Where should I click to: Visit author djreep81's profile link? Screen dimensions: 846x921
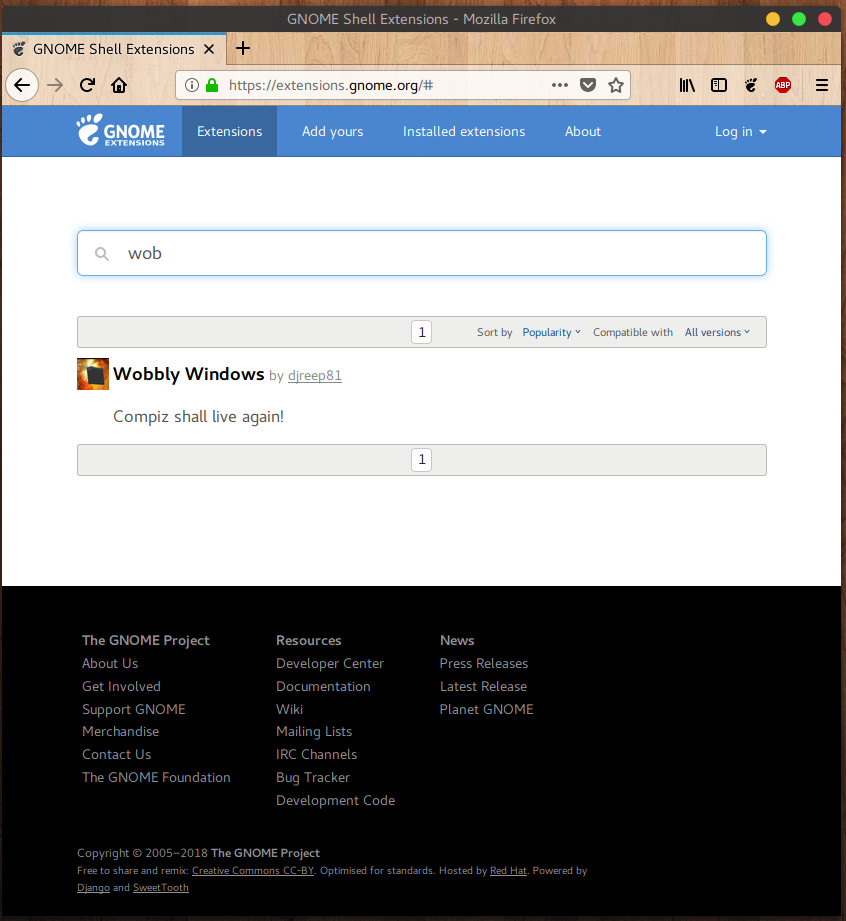(315, 376)
